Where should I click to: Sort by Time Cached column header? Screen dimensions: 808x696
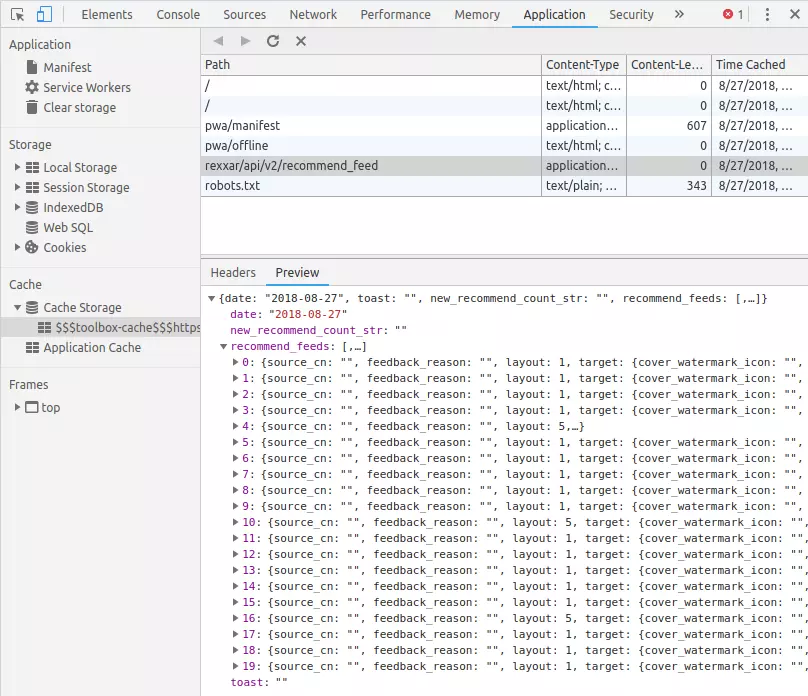[760, 65]
